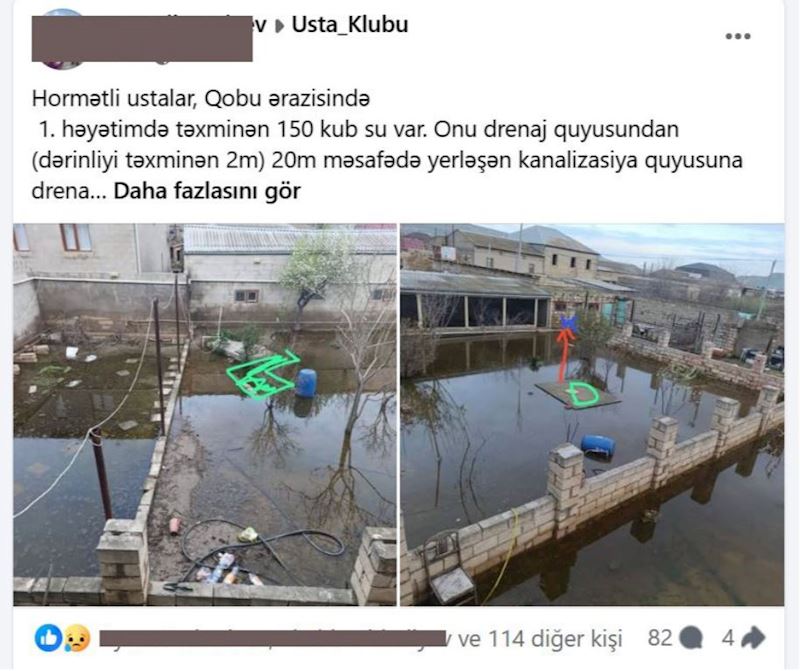Open the Usta_Klubu group page

point(349,24)
